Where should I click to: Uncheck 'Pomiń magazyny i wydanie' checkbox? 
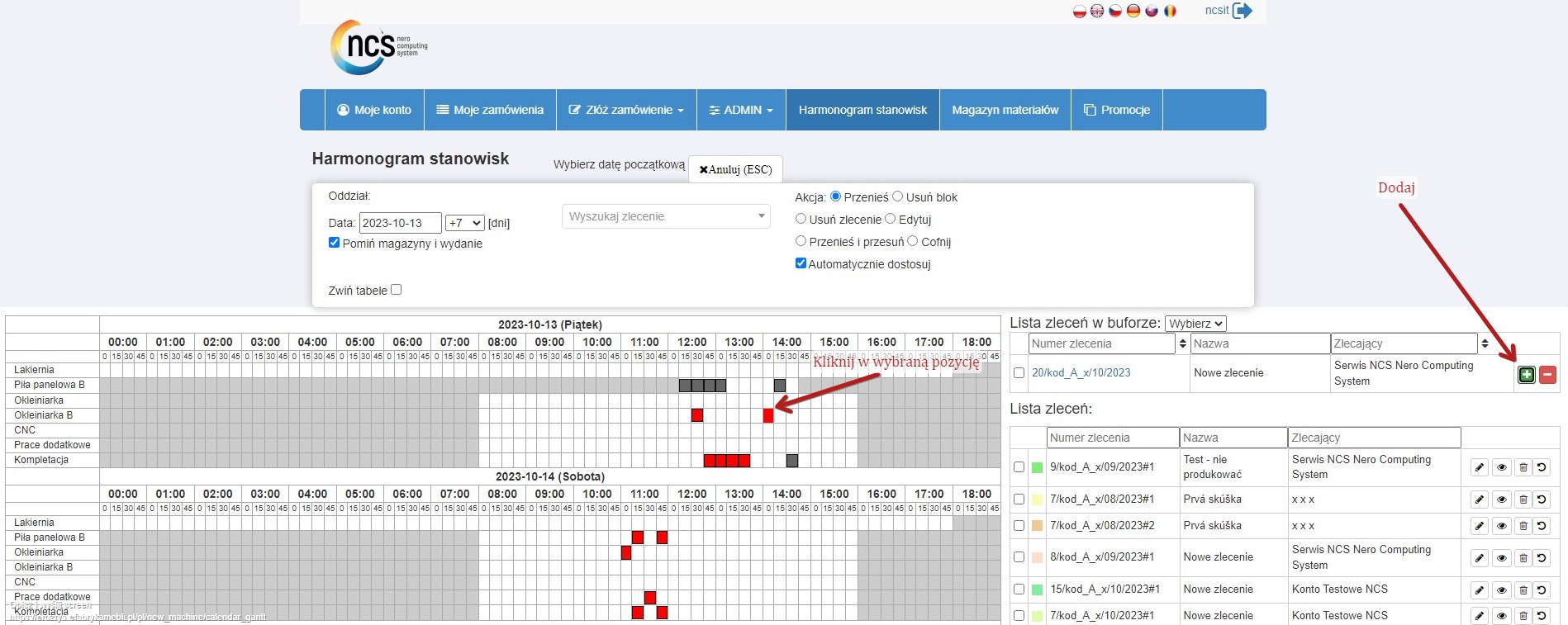pos(335,243)
